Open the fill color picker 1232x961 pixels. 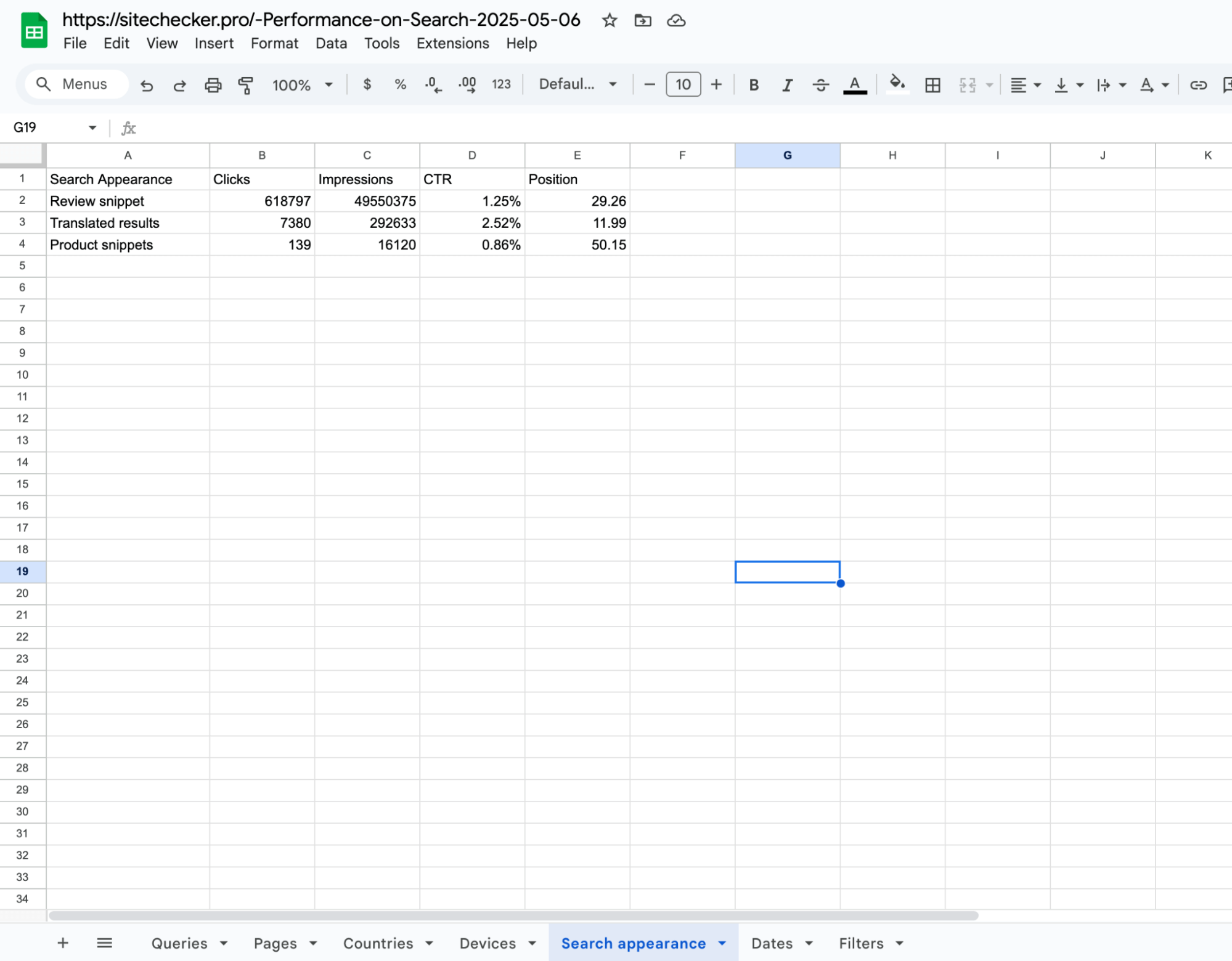897,84
